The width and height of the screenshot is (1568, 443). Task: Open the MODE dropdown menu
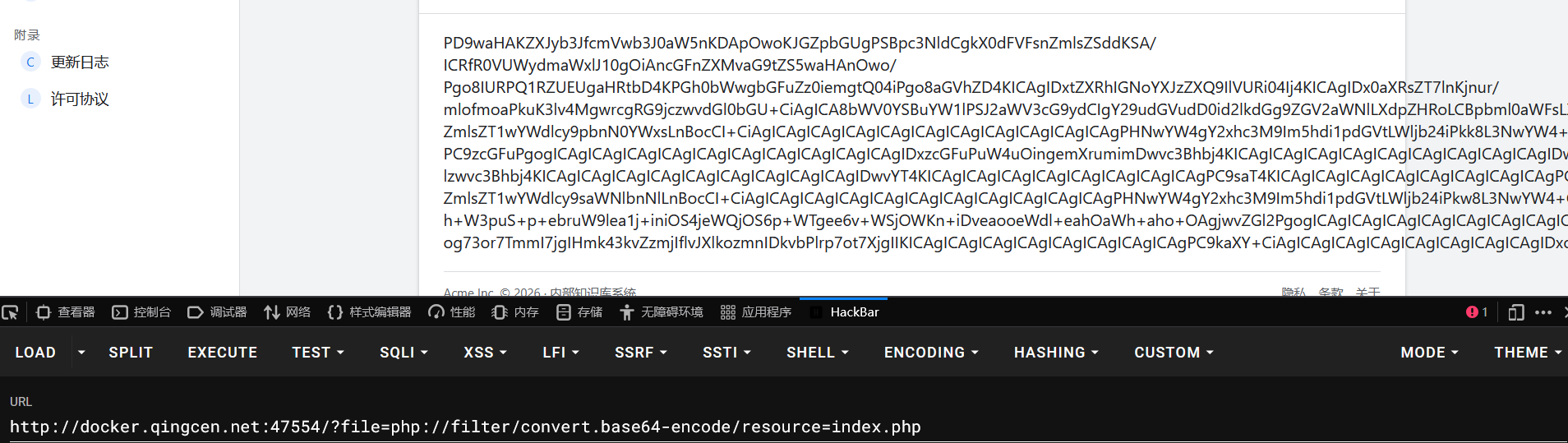1429,353
